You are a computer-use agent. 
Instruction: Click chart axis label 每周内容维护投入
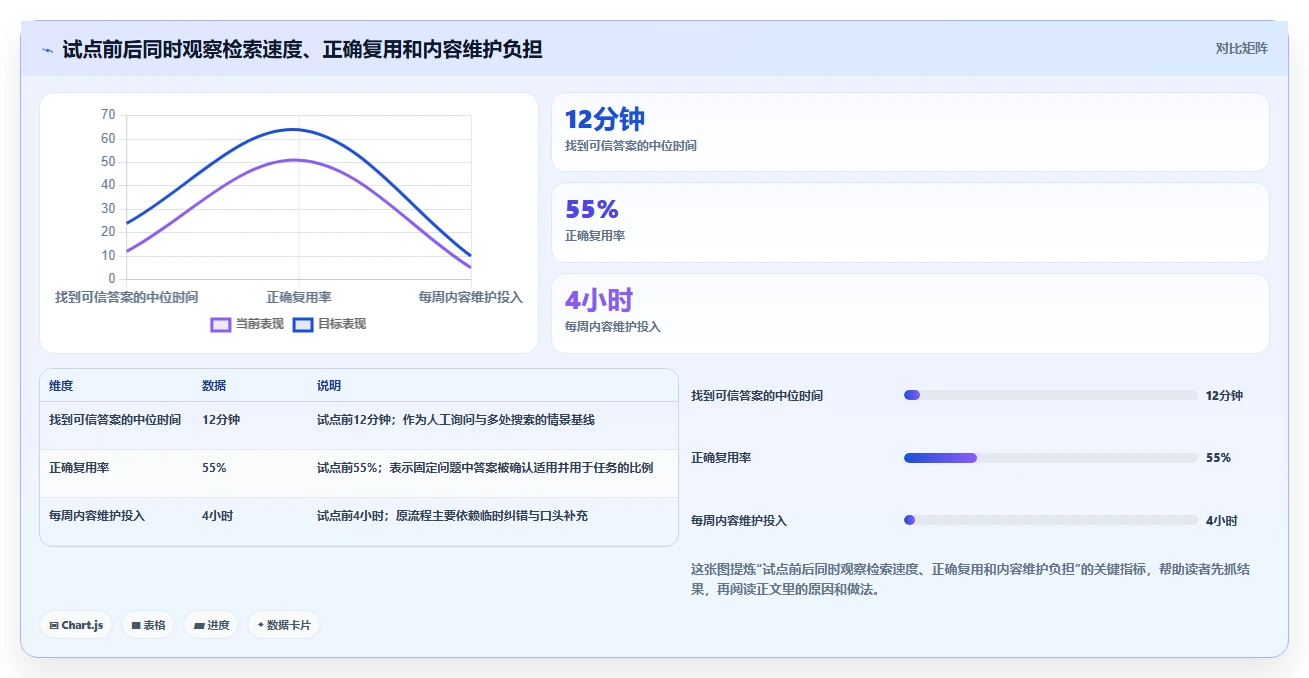tap(470, 297)
